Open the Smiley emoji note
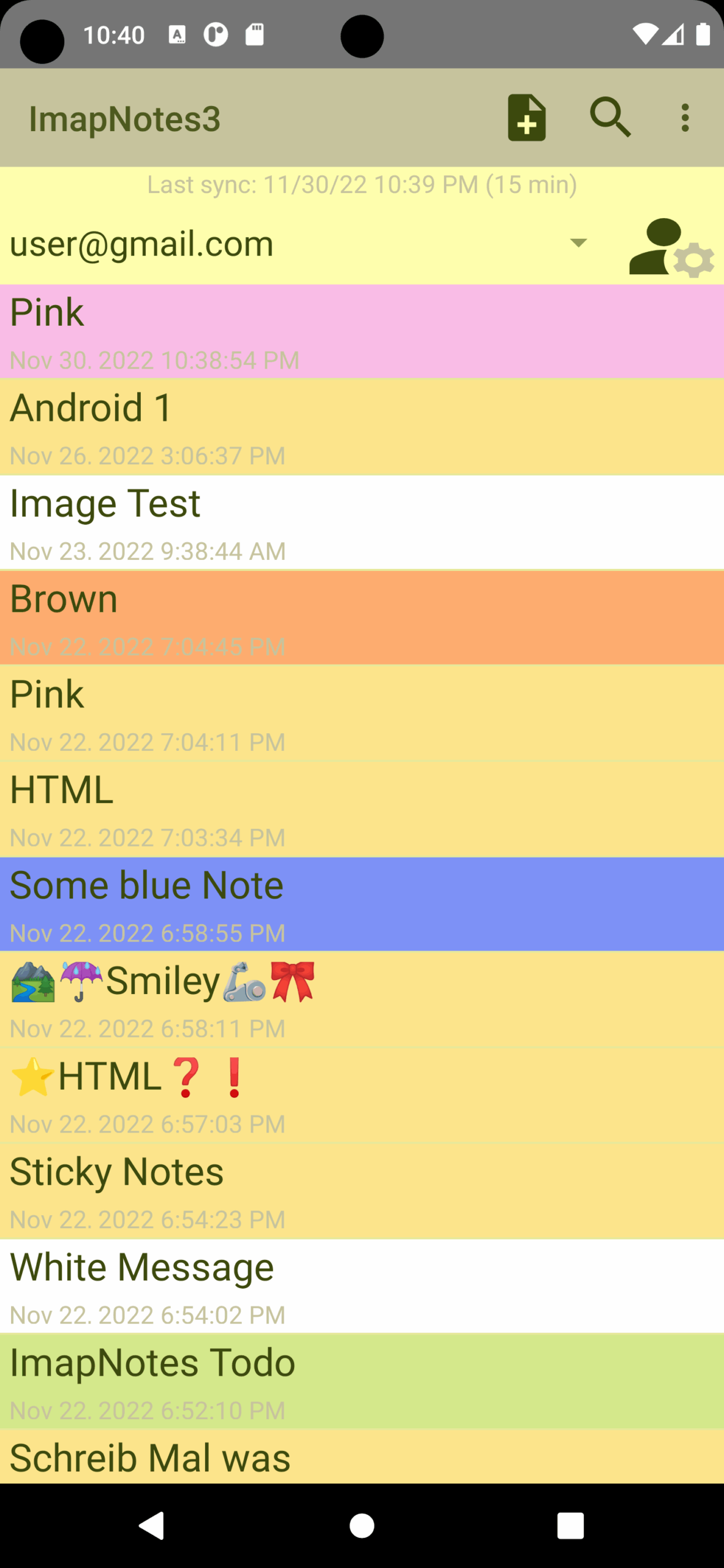The image size is (724, 1568). [x=361, y=1000]
